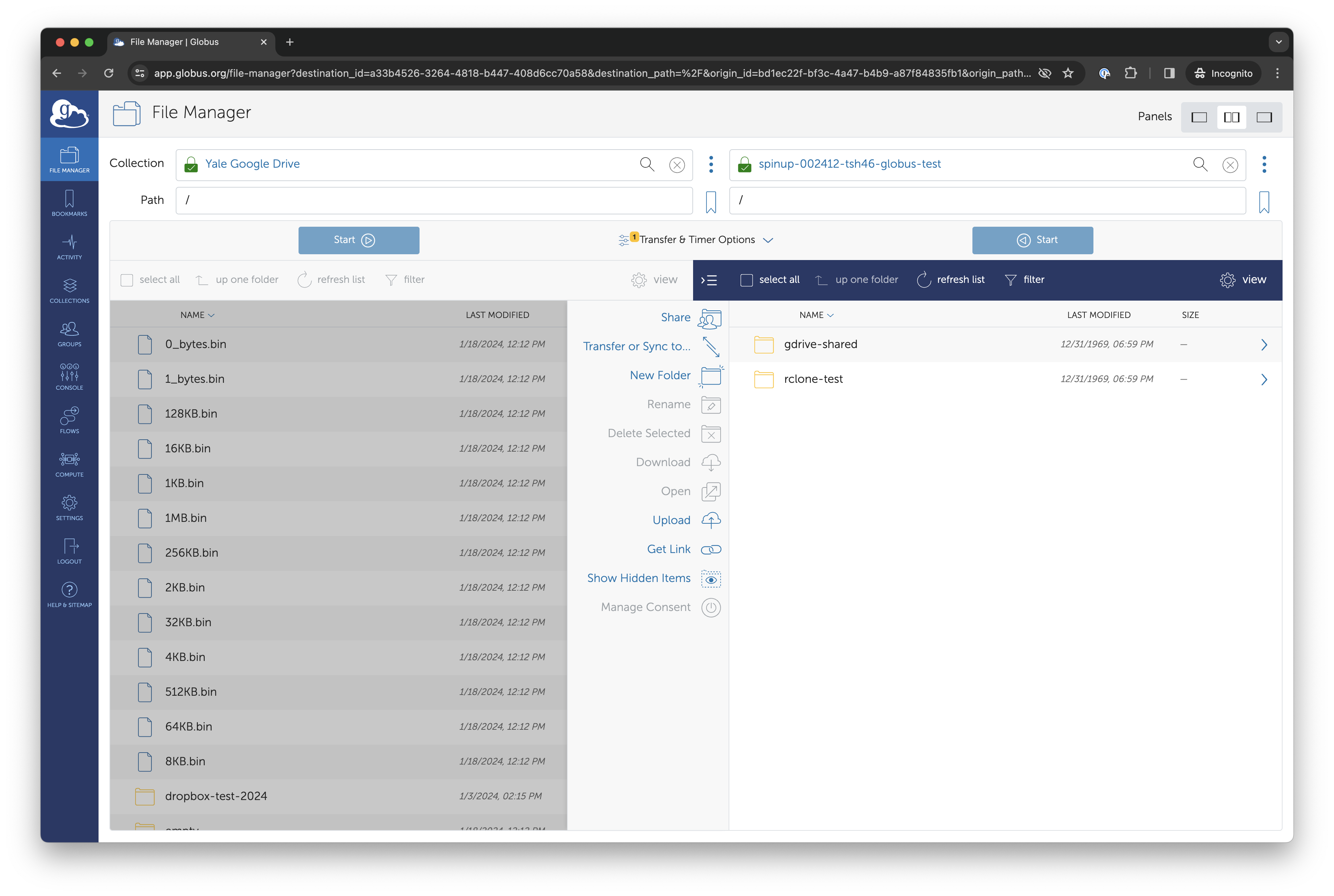Click the right Start transfer button
Screen dimensions: 1334x896
pyautogui.click(x=1032, y=240)
